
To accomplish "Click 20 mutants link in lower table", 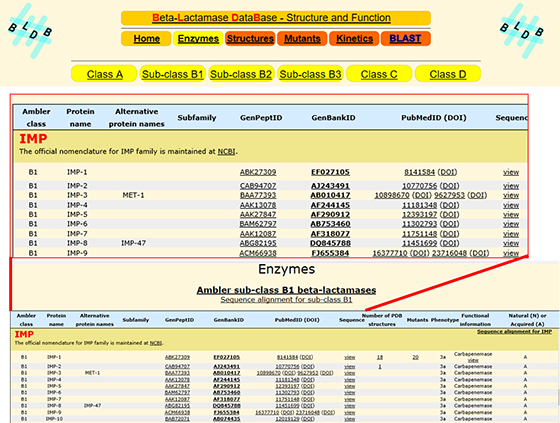I will pos(415,357).
